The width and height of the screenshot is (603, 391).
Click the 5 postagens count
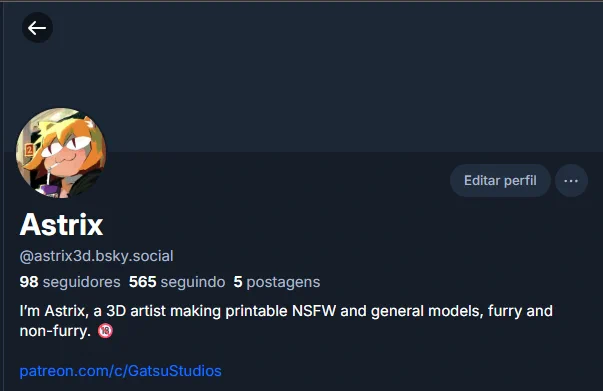pyautogui.click(x=277, y=282)
